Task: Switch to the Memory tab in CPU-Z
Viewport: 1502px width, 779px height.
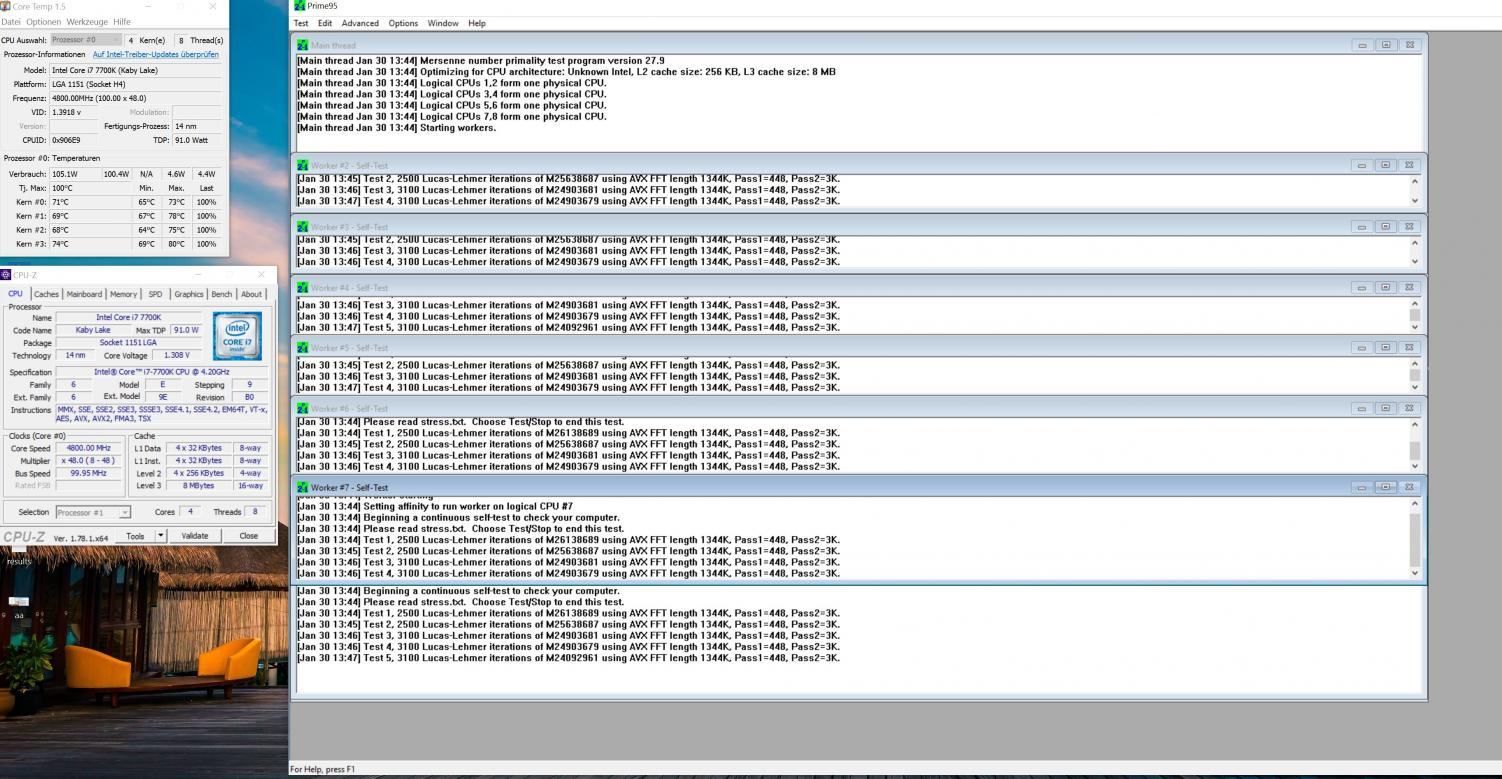Action: 123,294
